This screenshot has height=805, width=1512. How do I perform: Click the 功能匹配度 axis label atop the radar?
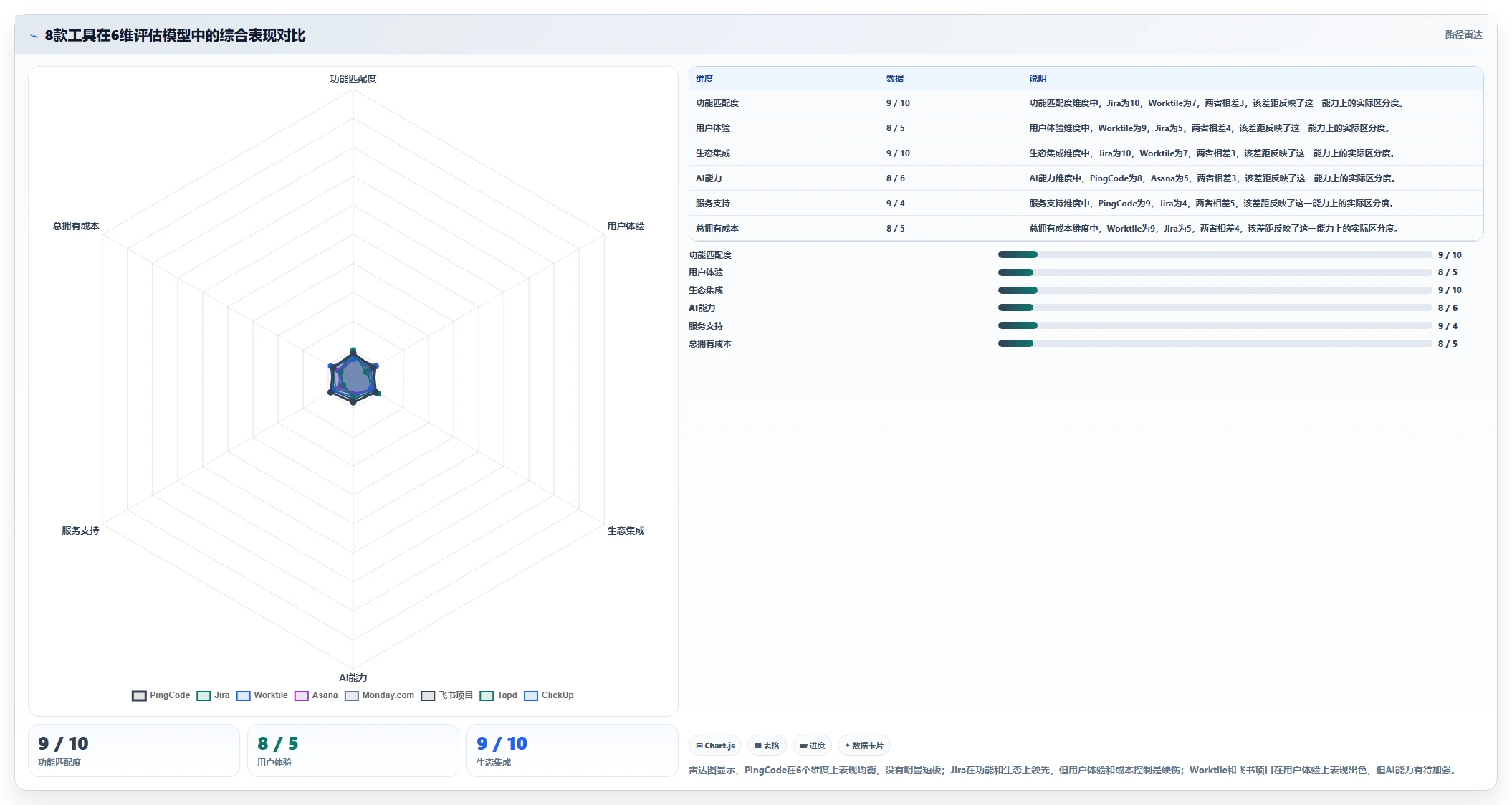[353, 80]
